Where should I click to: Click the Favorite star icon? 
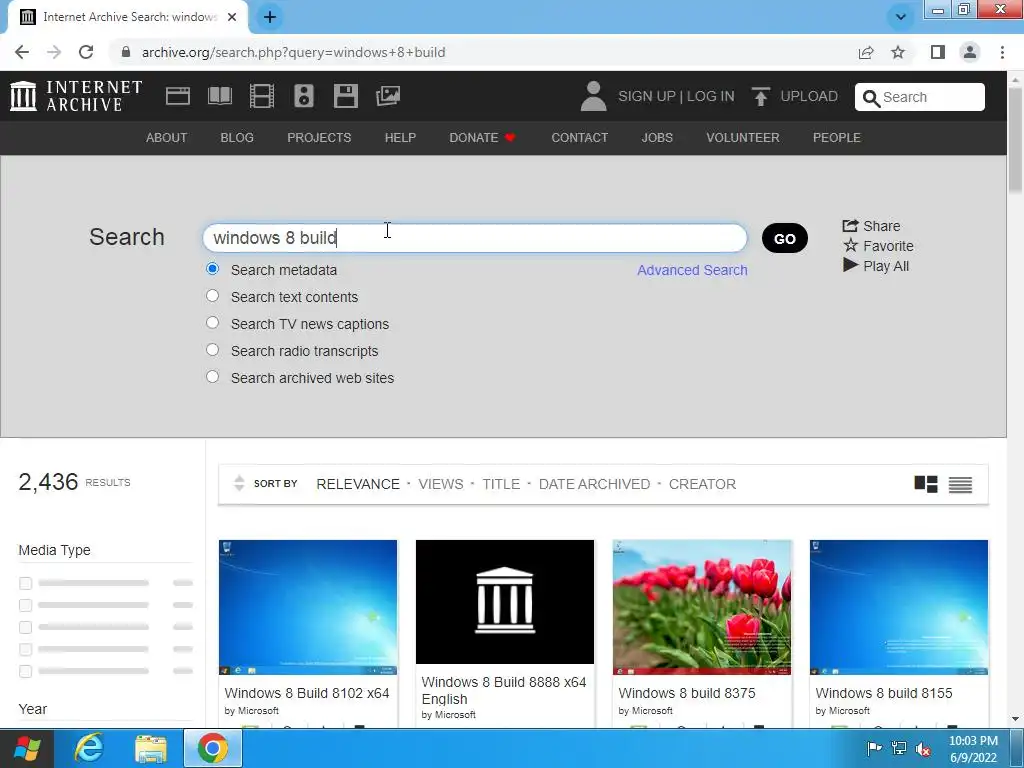(x=850, y=246)
